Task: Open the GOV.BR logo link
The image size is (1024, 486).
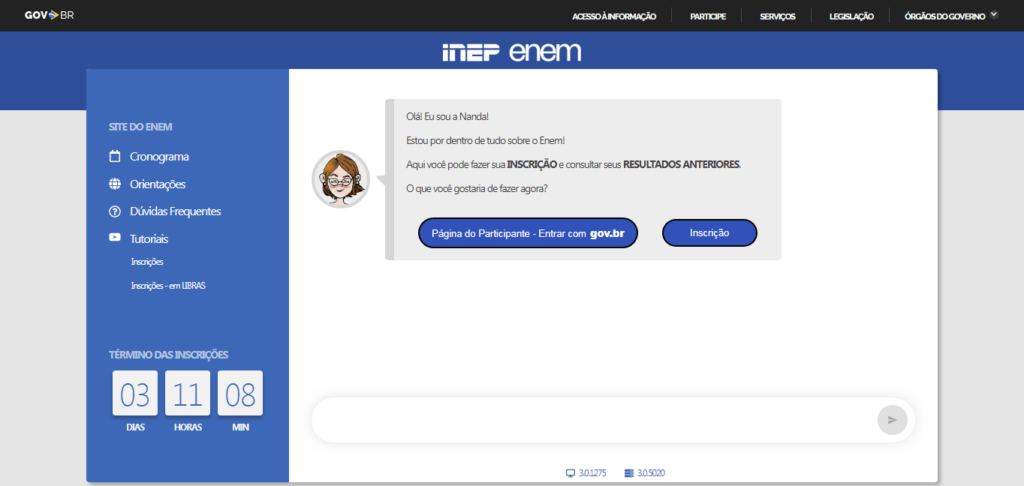Action: (49, 15)
